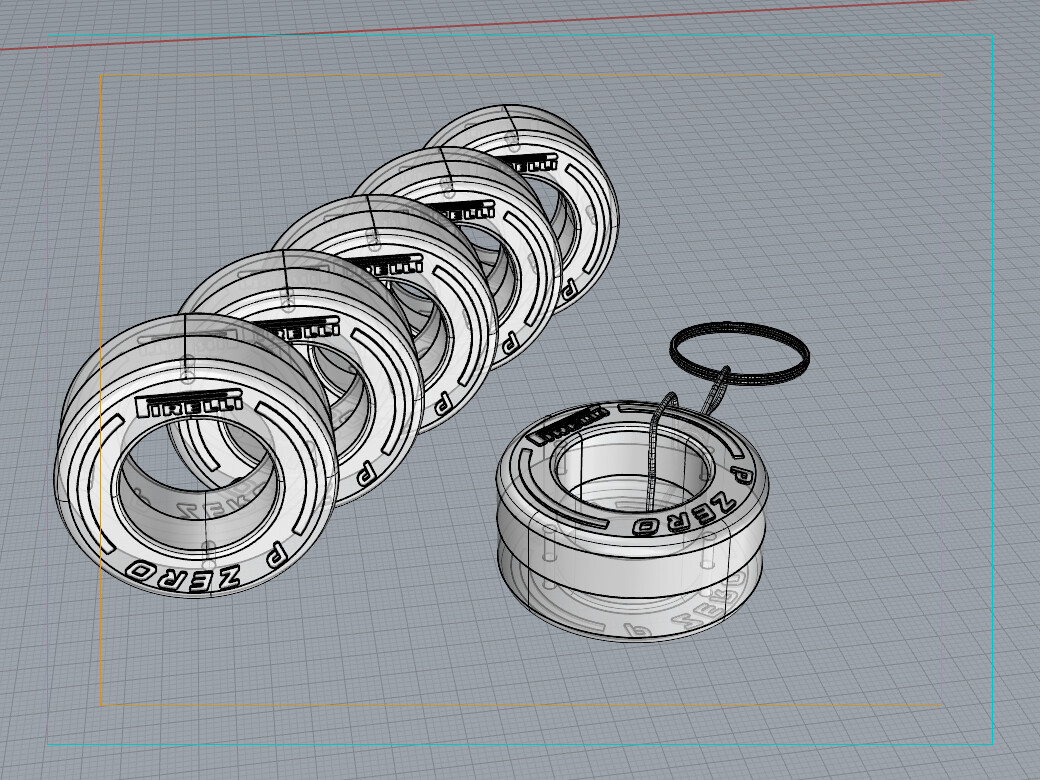Screen dimensions: 1040x780
Task: Click the ZERO lettering on the lying tire
Action: pos(684,515)
